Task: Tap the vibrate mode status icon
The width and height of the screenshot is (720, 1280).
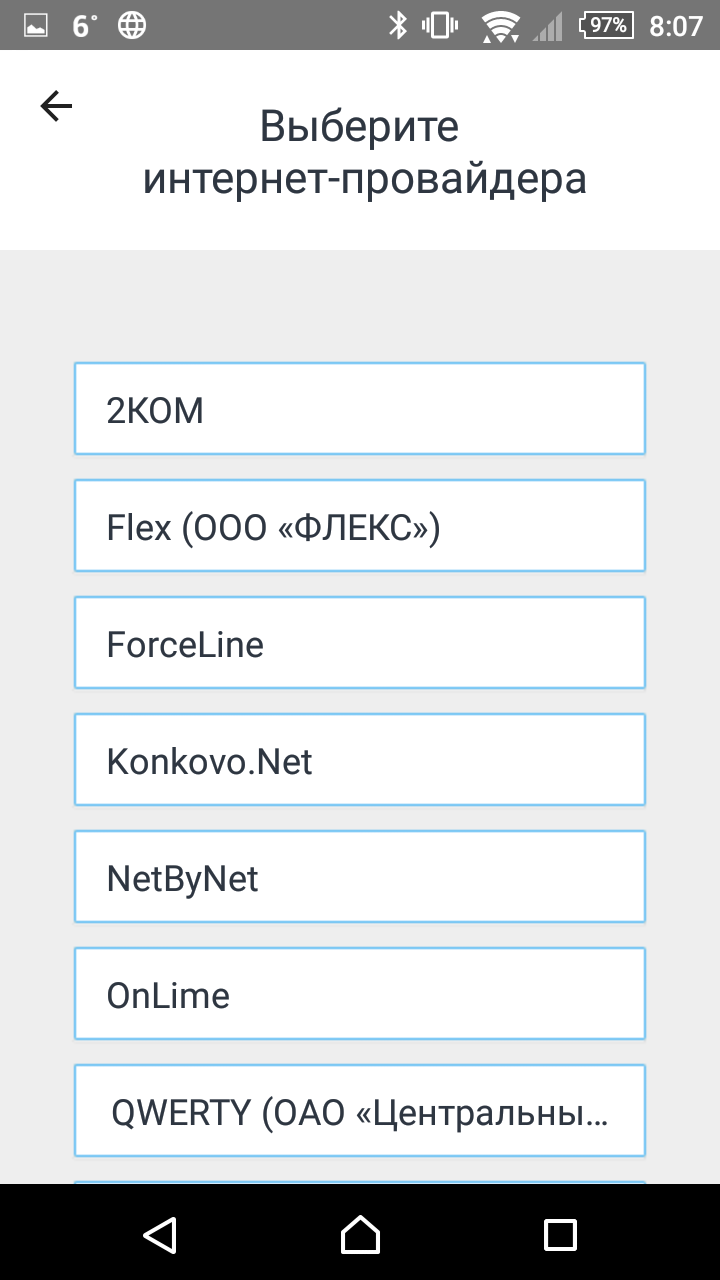Action: tap(440, 25)
